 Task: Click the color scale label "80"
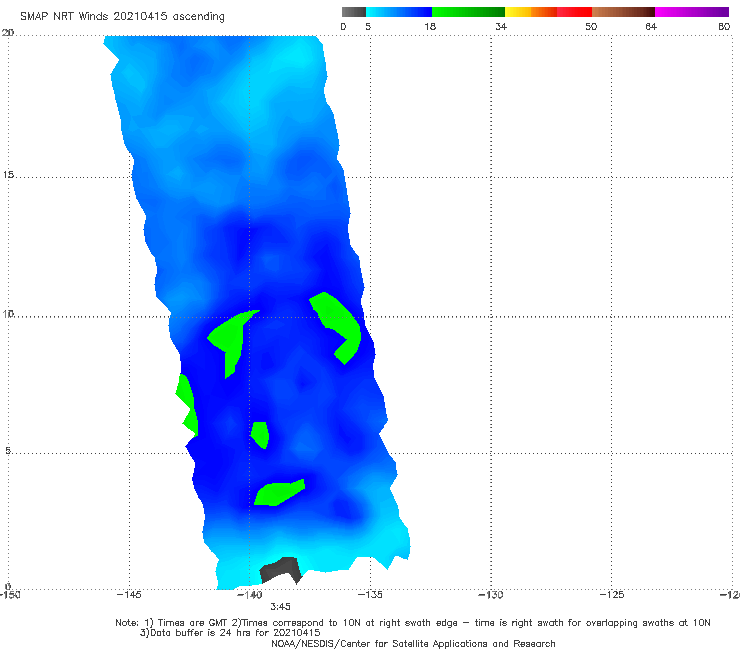[x=724, y=26]
